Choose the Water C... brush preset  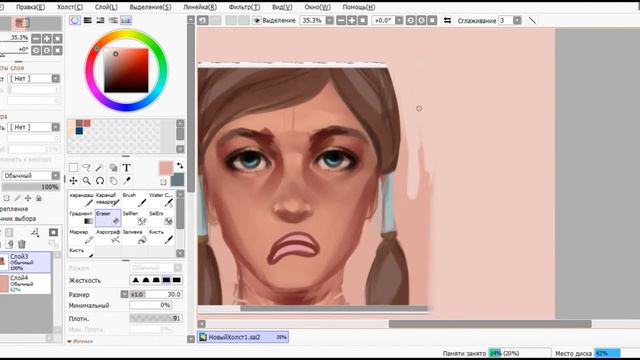pyautogui.click(x=161, y=200)
